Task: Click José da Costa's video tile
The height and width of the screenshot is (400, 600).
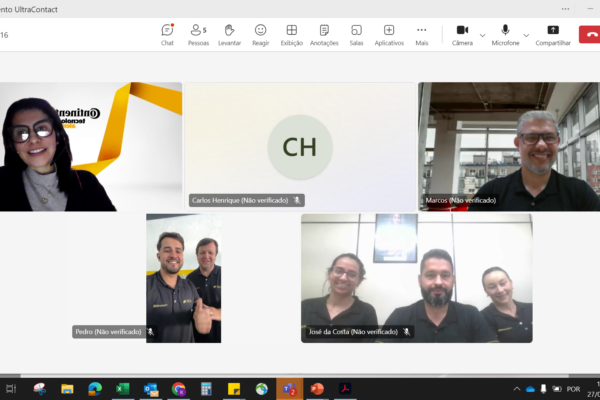Action: pyautogui.click(x=416, y=278)
